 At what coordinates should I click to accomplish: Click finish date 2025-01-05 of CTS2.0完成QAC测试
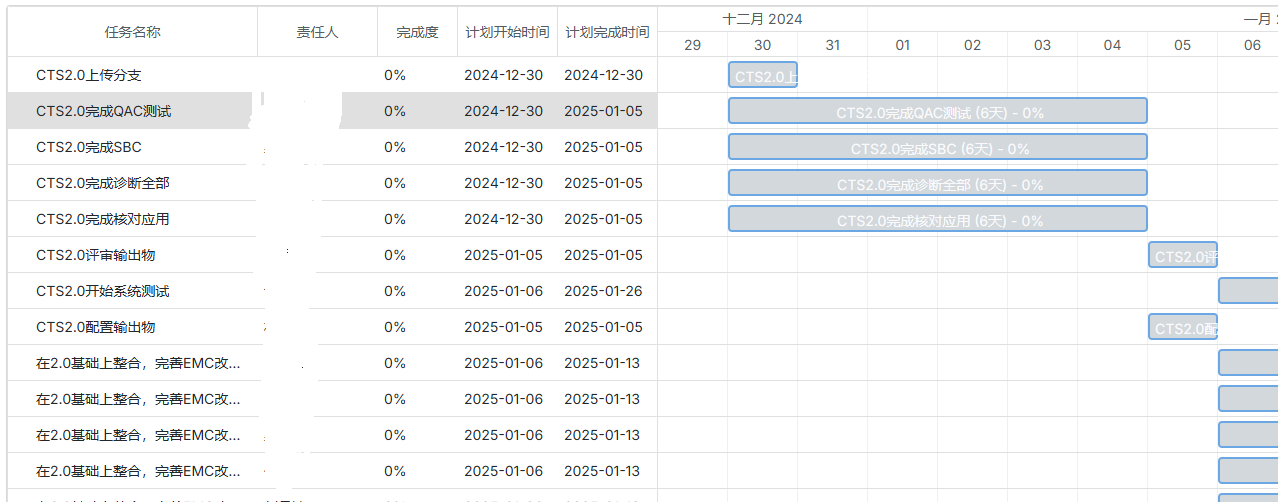pyautogui.click(x=604, y=111)
